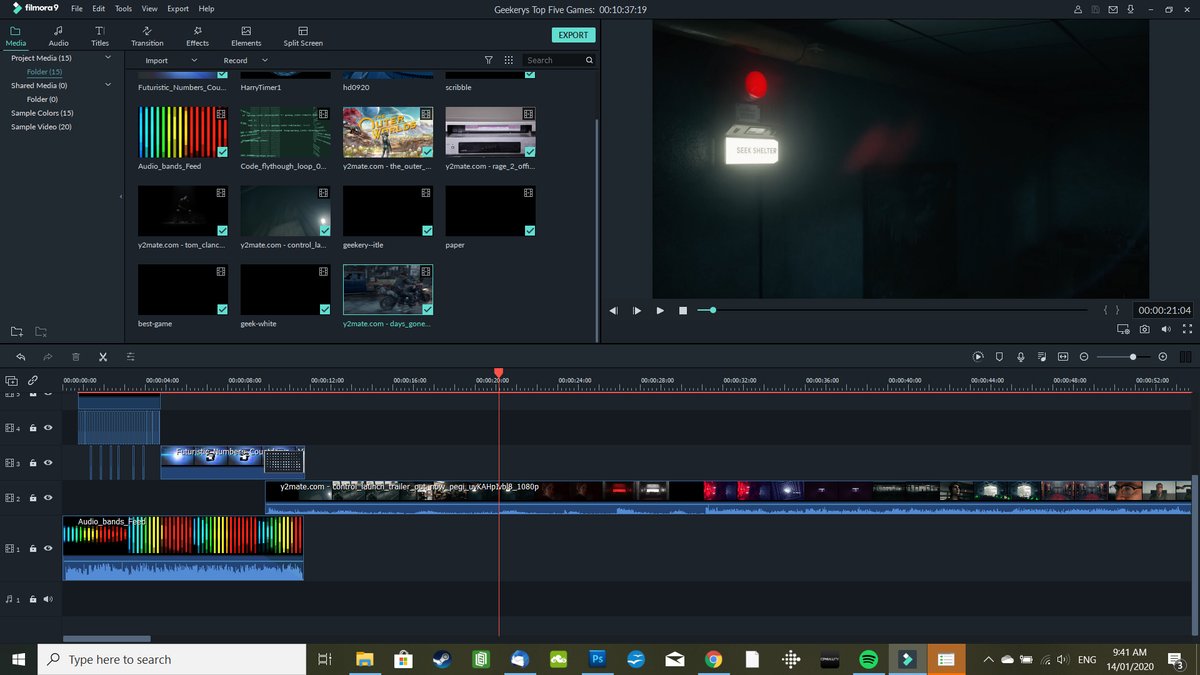Image resolution: width=1200 pixels, height=675 pixels.
Task: Switch media grid view icon
Action: 509,60
